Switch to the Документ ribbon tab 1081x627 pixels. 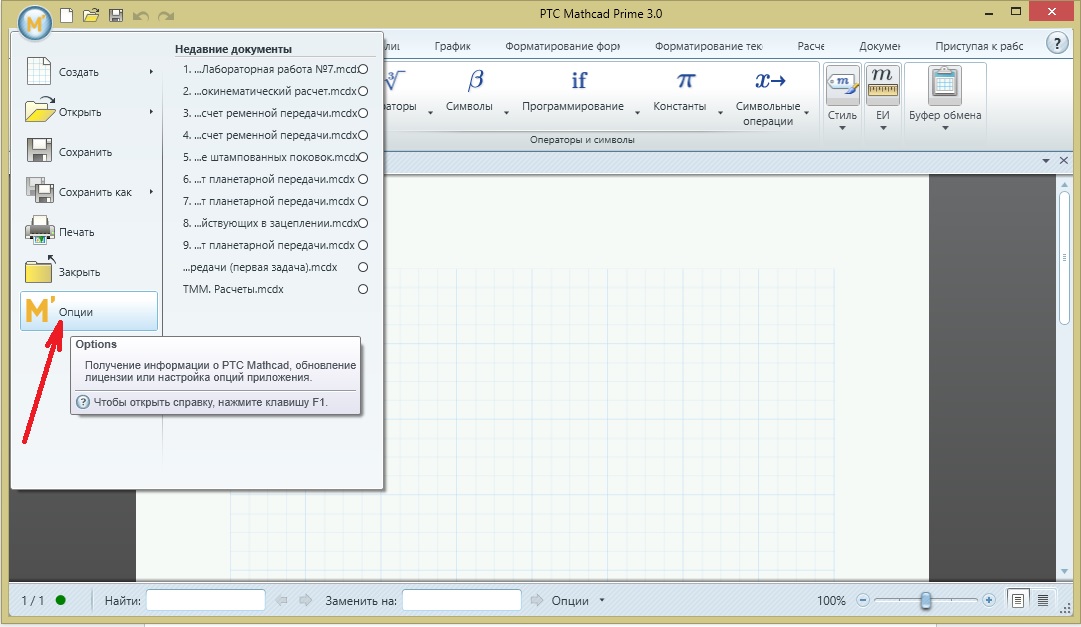tap(880, 46)
